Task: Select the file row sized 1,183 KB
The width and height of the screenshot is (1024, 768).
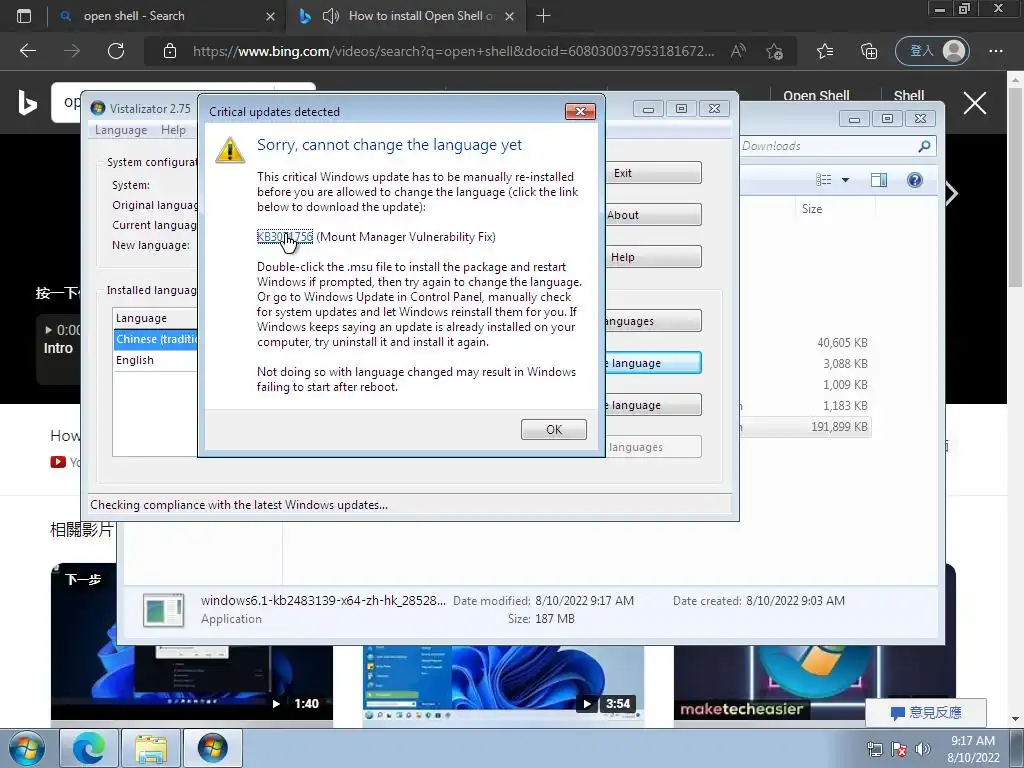Action: coord(806,406)
